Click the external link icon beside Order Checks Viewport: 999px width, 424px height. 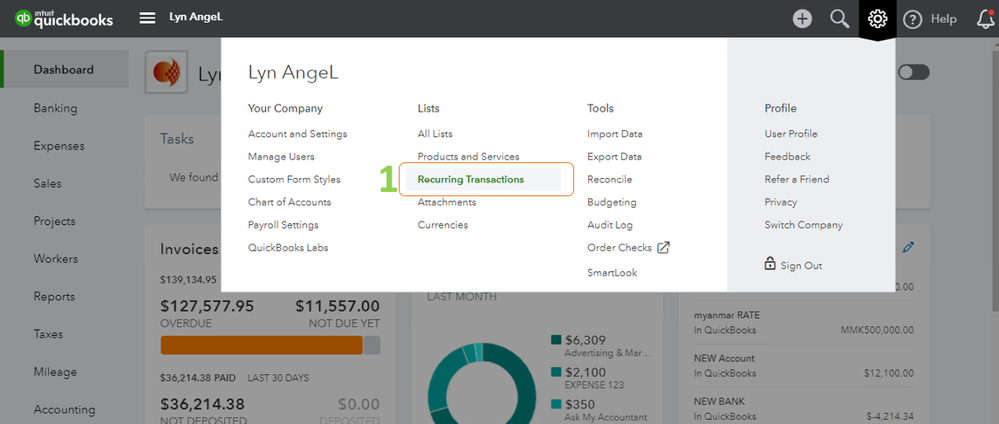click(x=663, y=247)
